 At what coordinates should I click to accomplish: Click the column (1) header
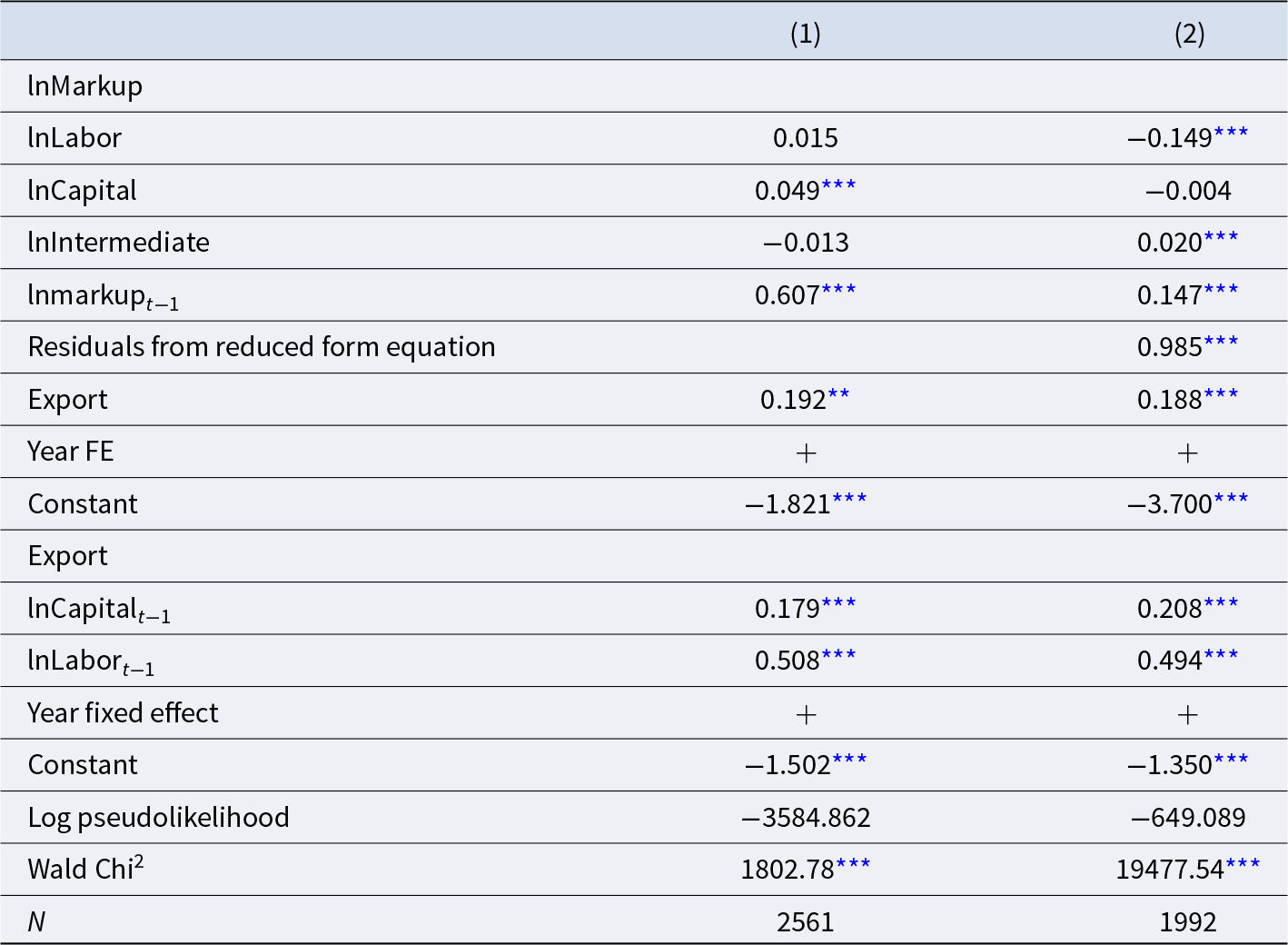pyautogui.click(x=805, y=34)
